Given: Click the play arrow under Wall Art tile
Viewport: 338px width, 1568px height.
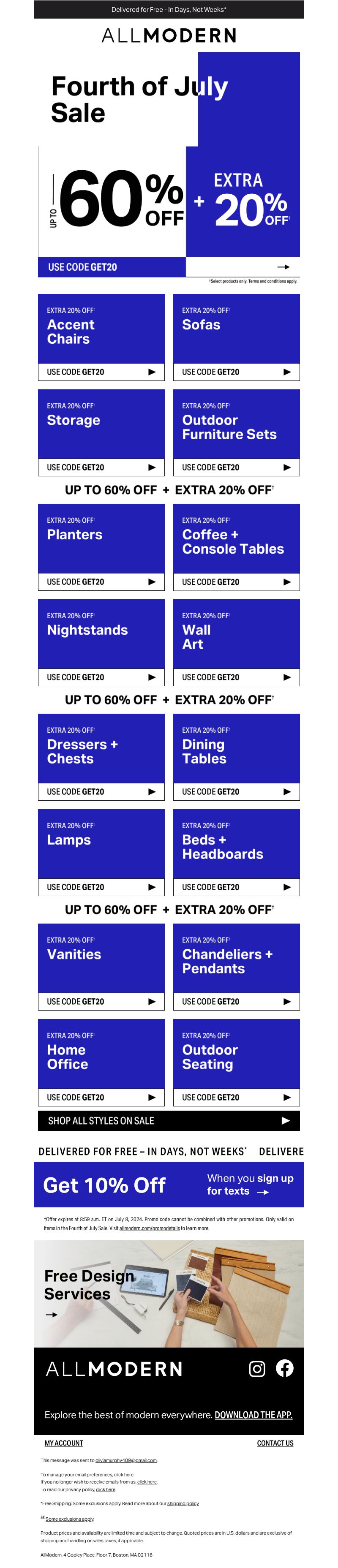Looking at the screenshot, I should tap(287, 677).
